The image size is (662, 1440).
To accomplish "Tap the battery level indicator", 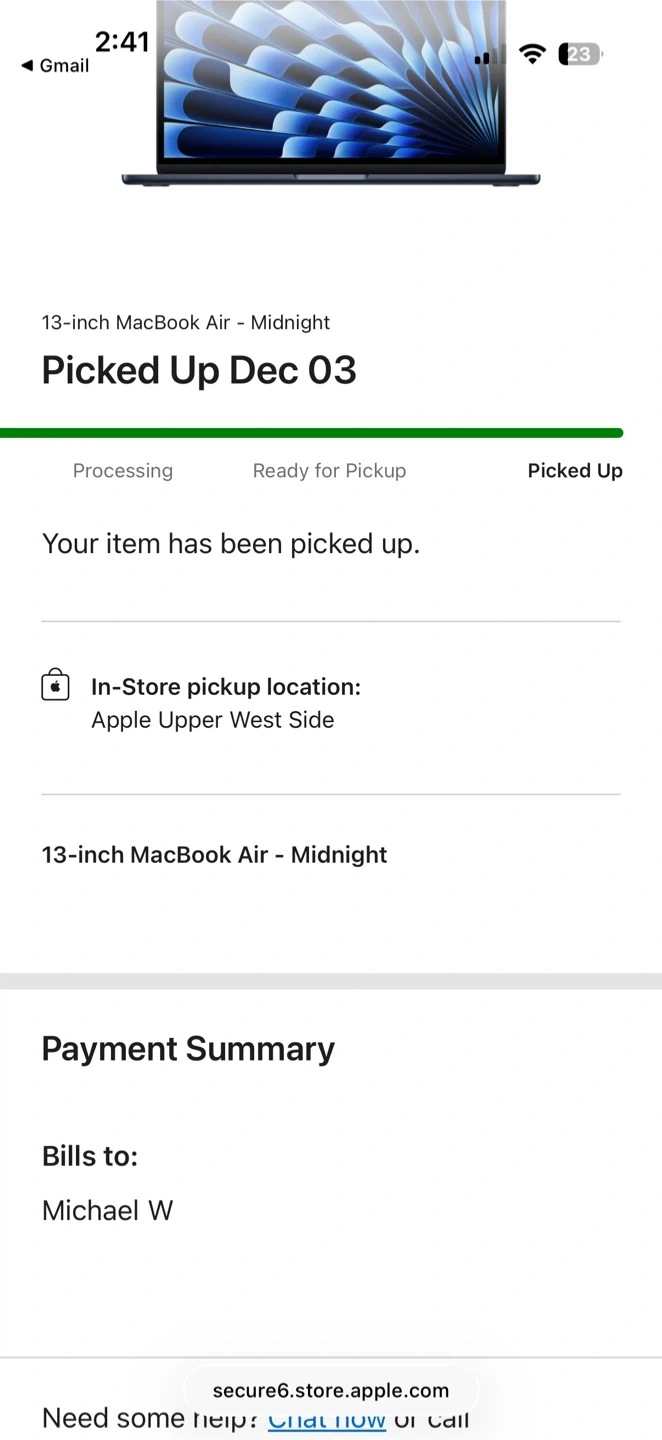I will (580, 54).
